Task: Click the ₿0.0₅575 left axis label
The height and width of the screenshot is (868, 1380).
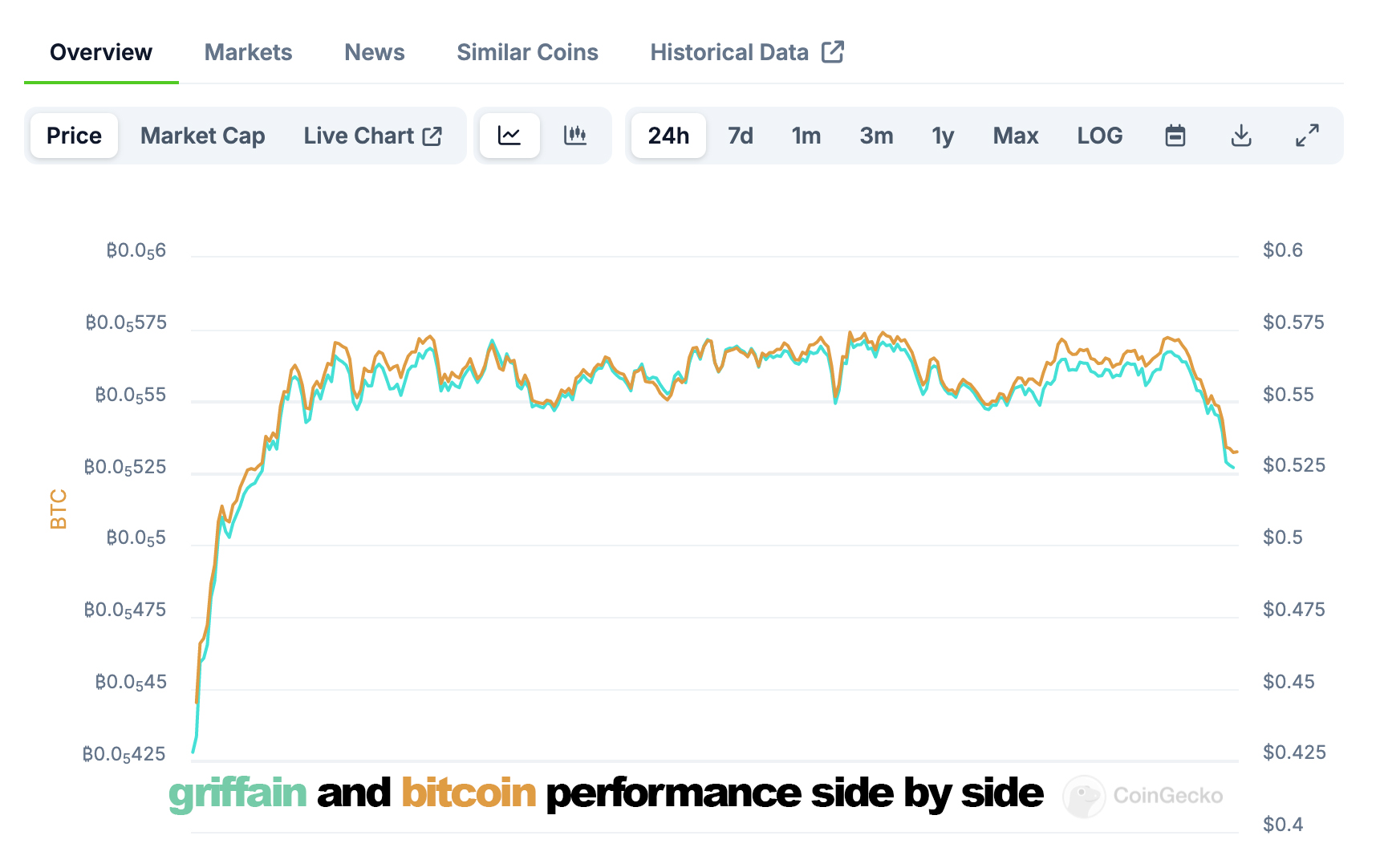Action: coord(126,323)
